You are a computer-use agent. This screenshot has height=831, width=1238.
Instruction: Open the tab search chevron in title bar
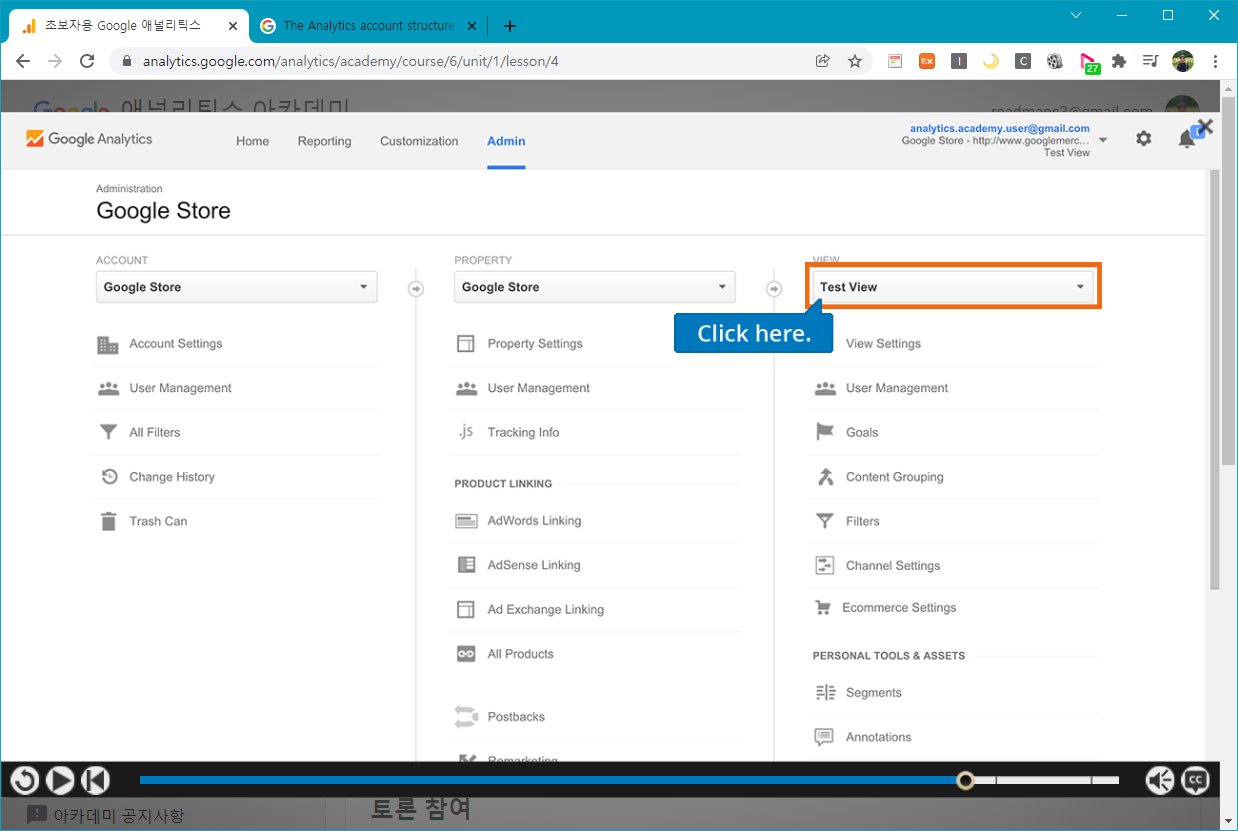pyautogui.click(x=1076, y=15)
